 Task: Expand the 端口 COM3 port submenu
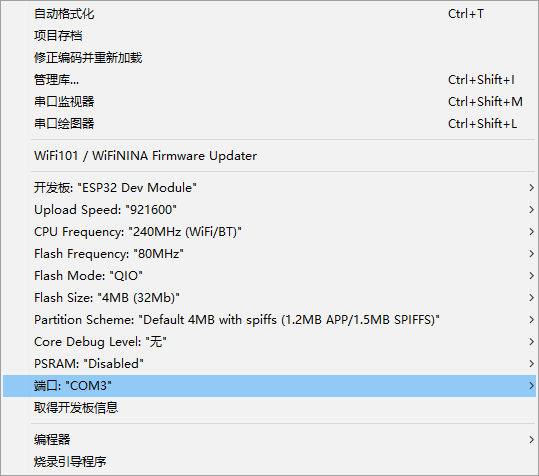(x=269, y=386)
